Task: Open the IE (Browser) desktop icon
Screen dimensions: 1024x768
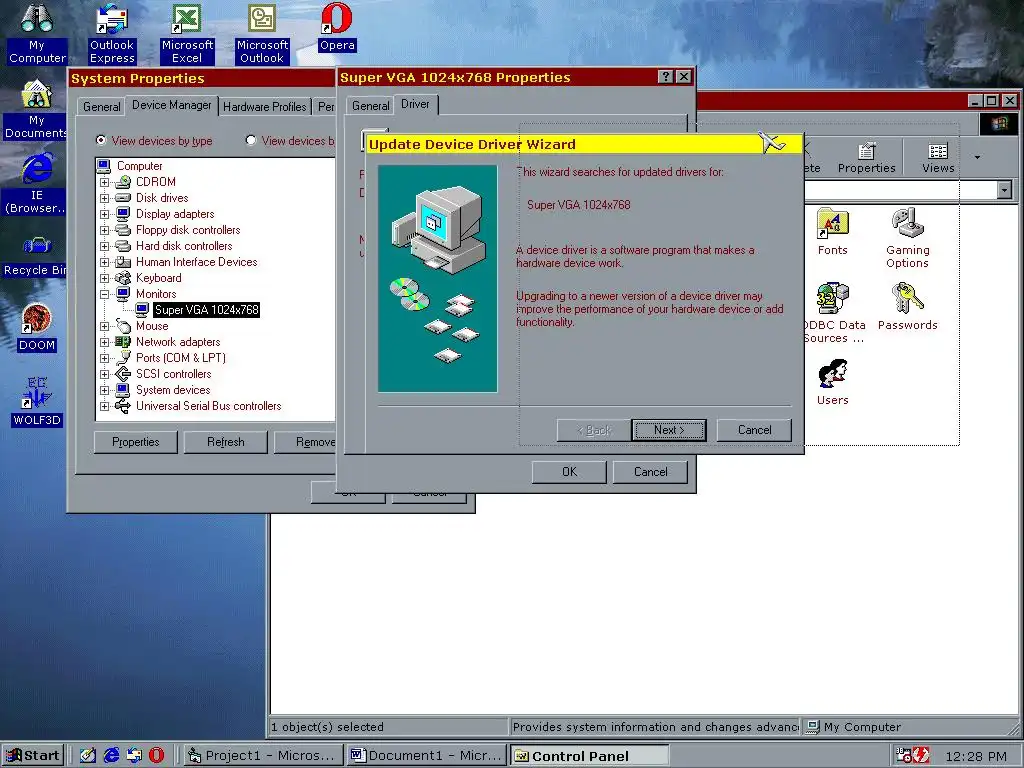Action: [37, 184]
